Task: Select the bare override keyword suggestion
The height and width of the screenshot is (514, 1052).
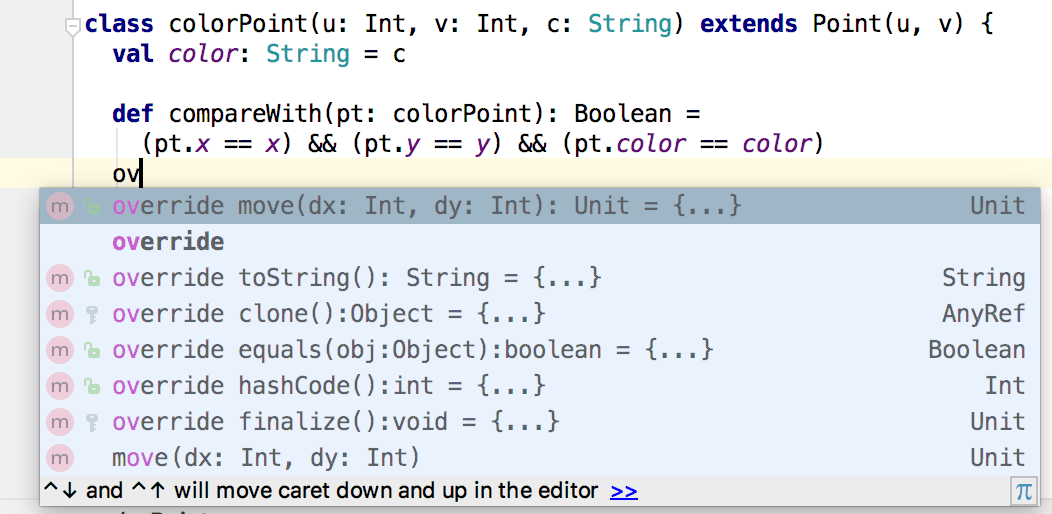Action: point(168,242)
